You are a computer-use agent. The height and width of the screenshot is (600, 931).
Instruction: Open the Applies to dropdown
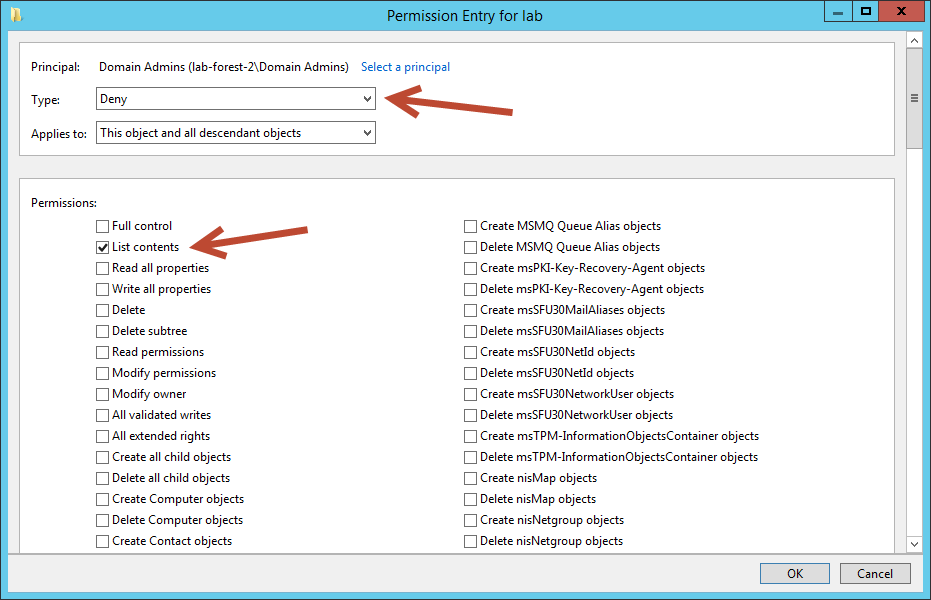click(x=236, y=132)
